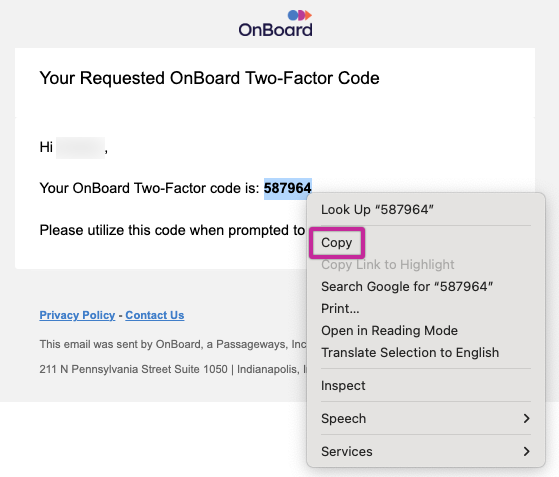
Task: Click the 'Please utilize this code' sentence
Action: (x=172, y=230)
